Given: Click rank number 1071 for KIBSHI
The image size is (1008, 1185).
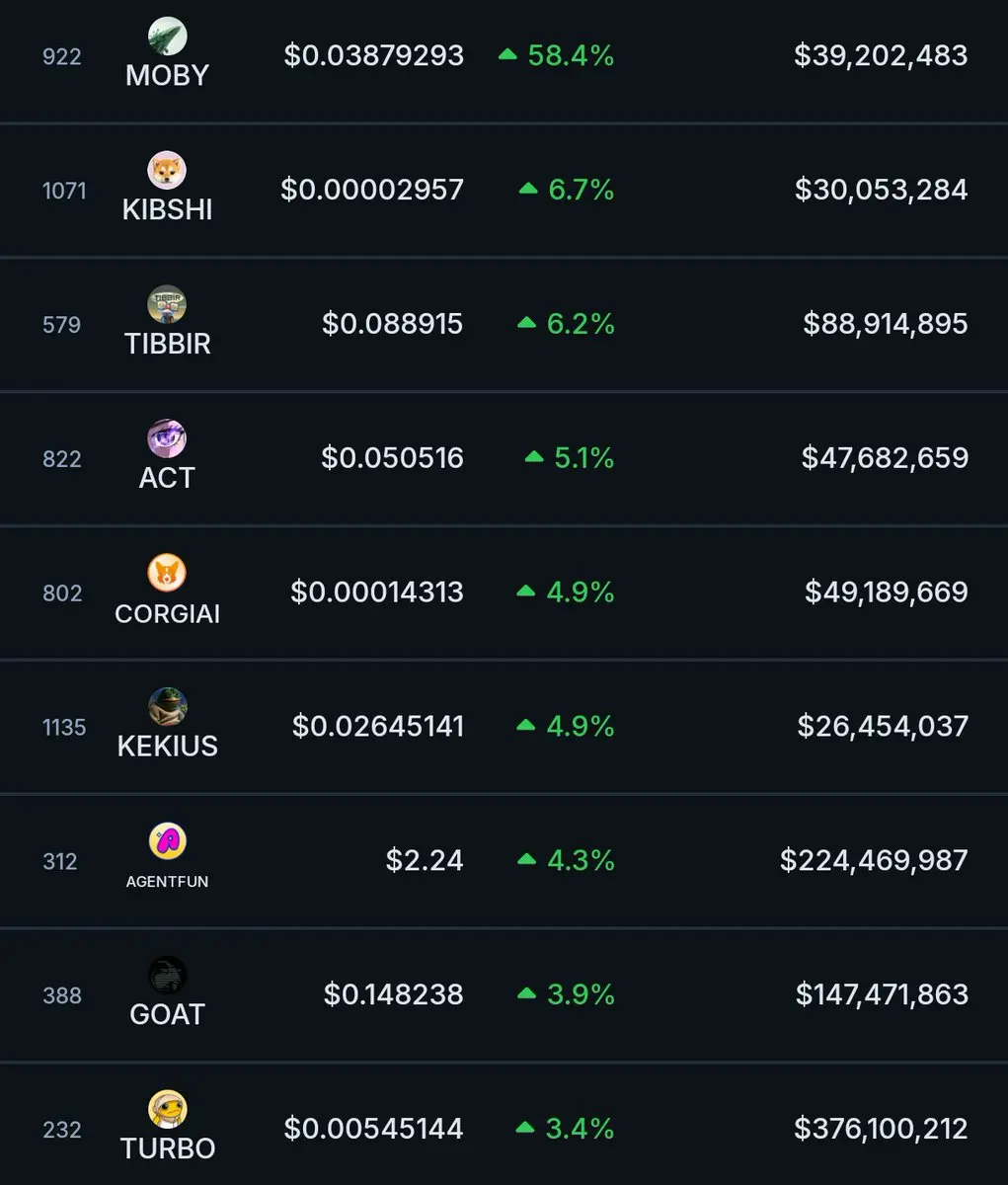Looking at the screenshot, I should (x=64, y=191).
